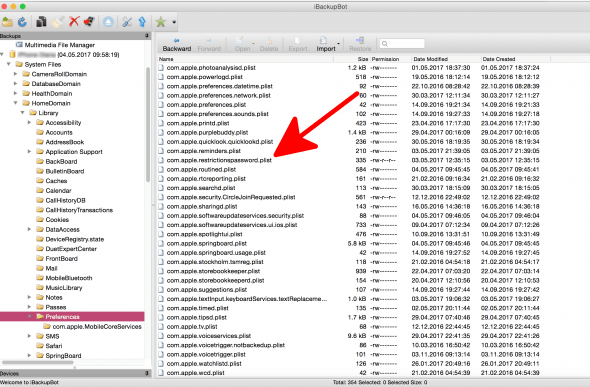Click the pin icon on the Backups panel header
The width and height of the screenshot is (590, 387).
click(147, 36)
